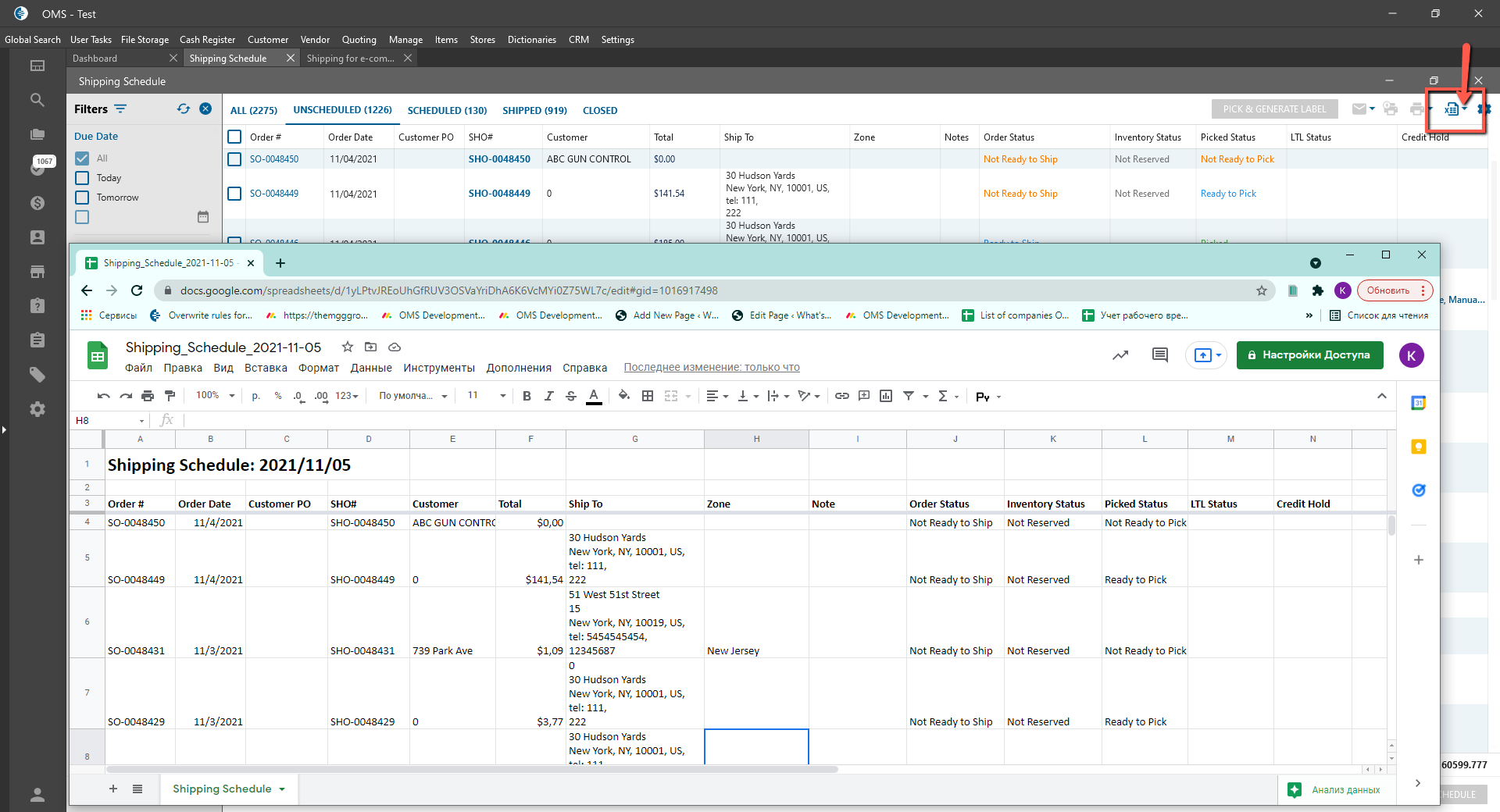Expand the Shipping Schedule sheet tab menu

pos(282,789)
